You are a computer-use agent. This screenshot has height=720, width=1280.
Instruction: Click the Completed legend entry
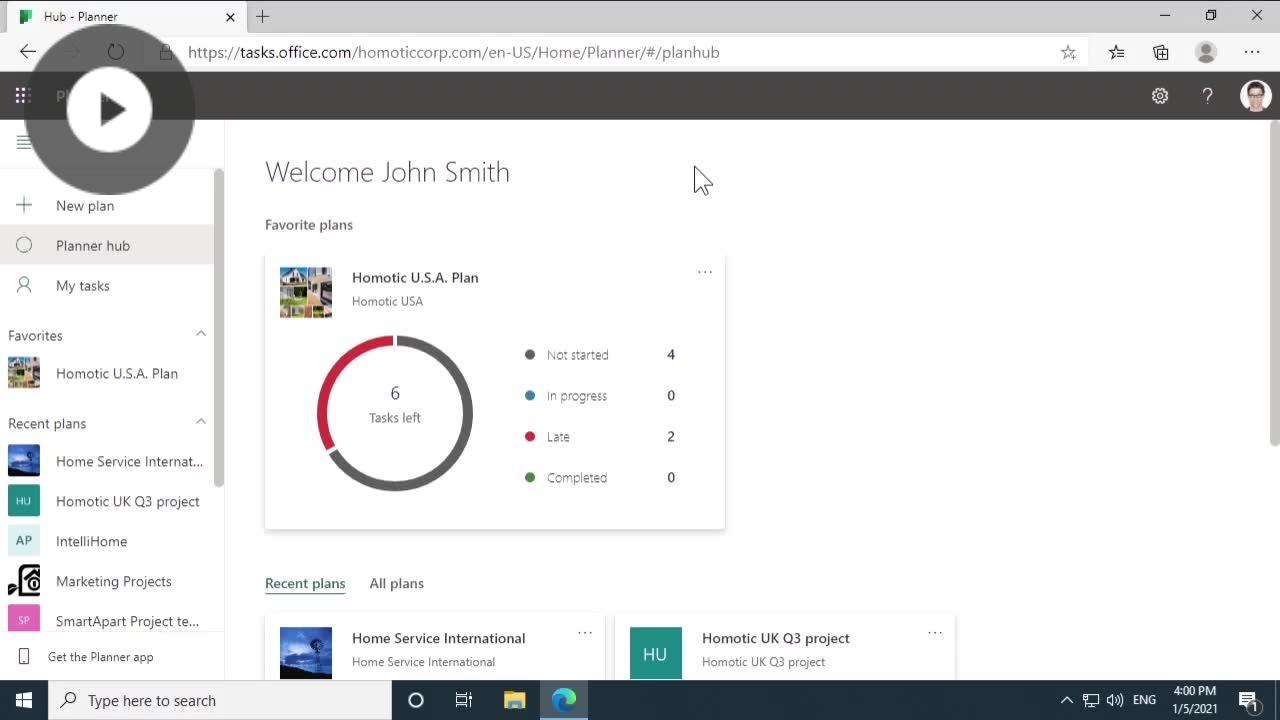click(x=600, y=478)
